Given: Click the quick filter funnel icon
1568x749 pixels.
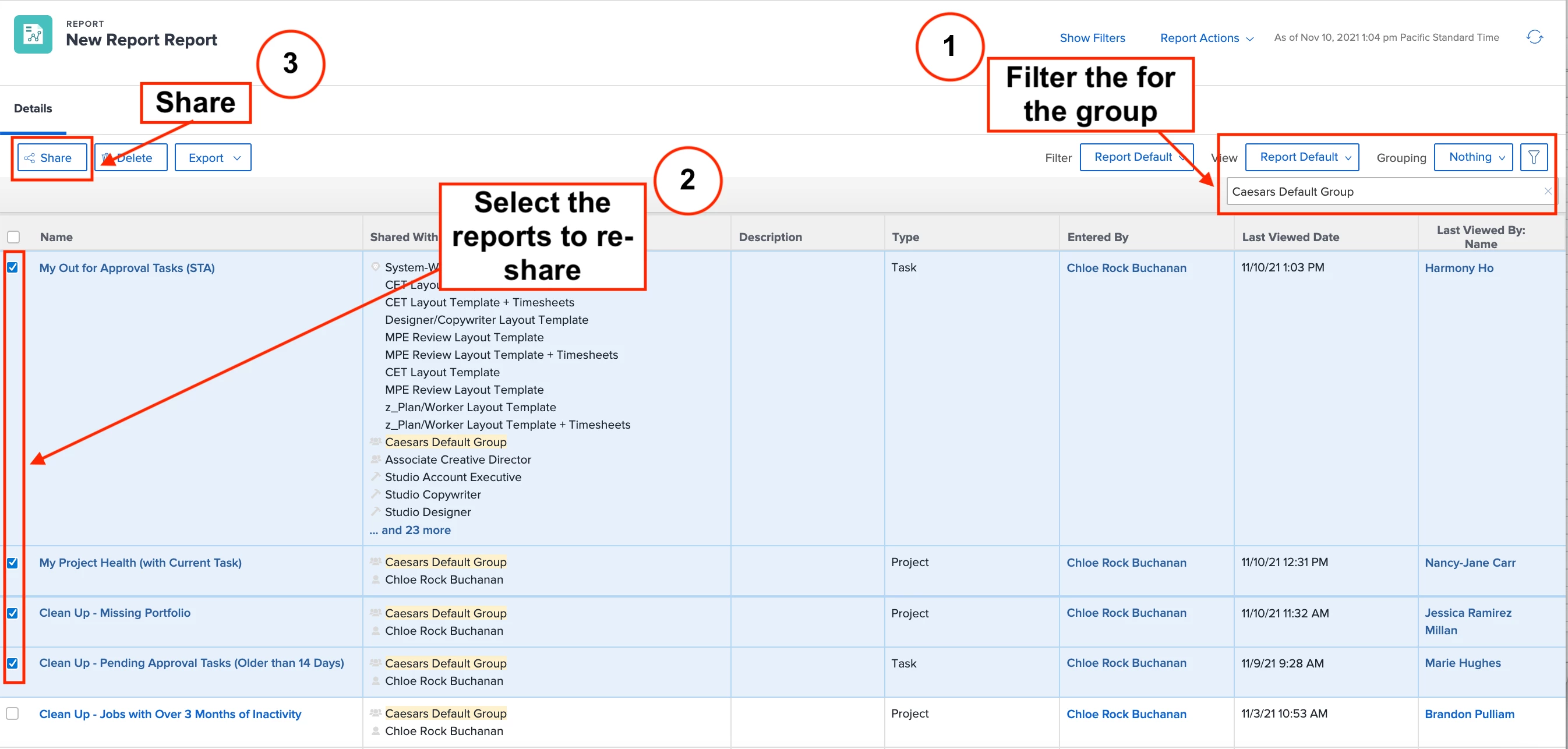Looking at the screenshot, I should click(x=1533, y=158).
